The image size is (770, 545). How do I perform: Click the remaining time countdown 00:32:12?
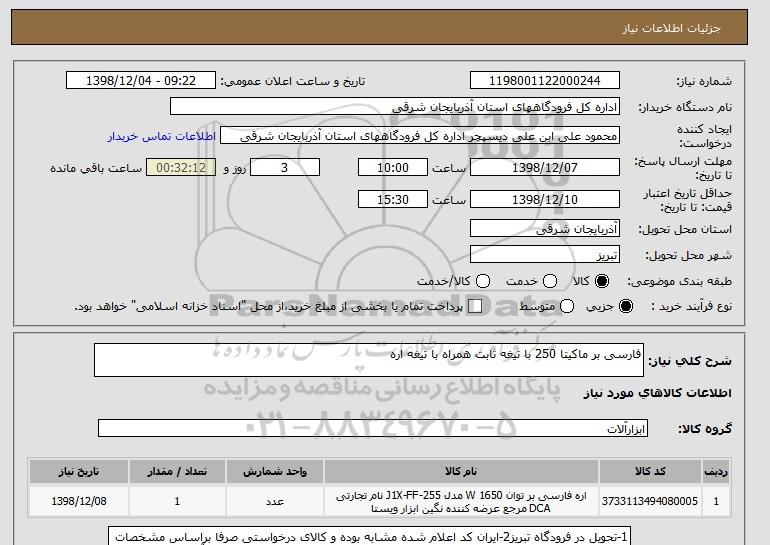[181, 167]
